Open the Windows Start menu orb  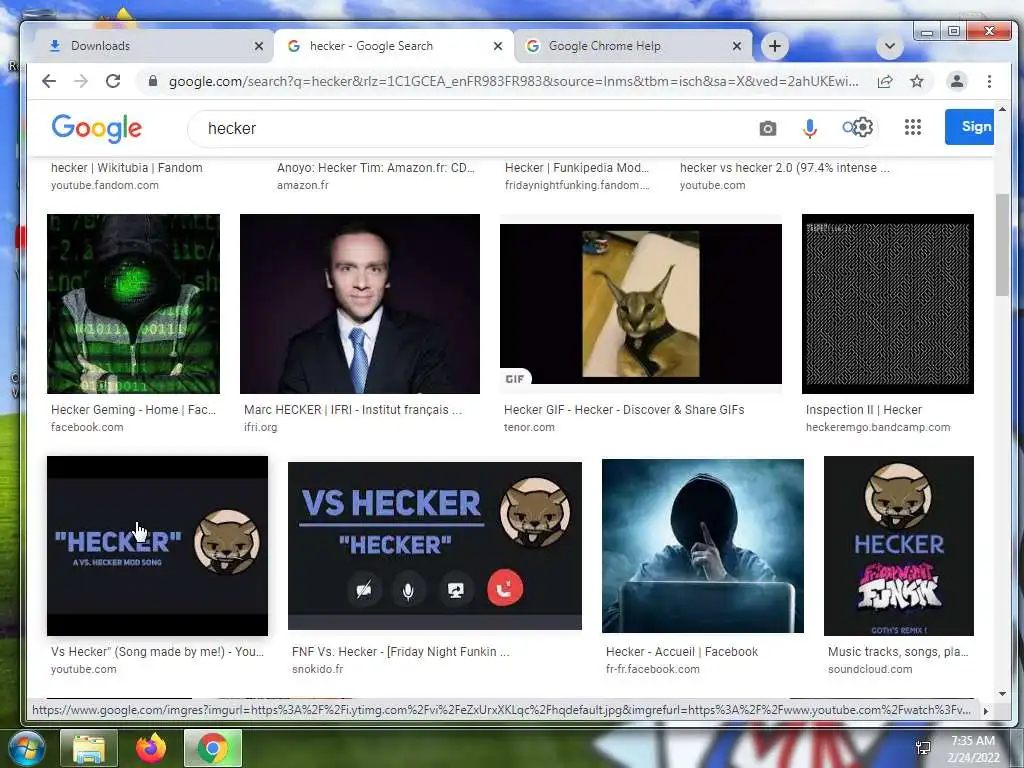point(25,748)
